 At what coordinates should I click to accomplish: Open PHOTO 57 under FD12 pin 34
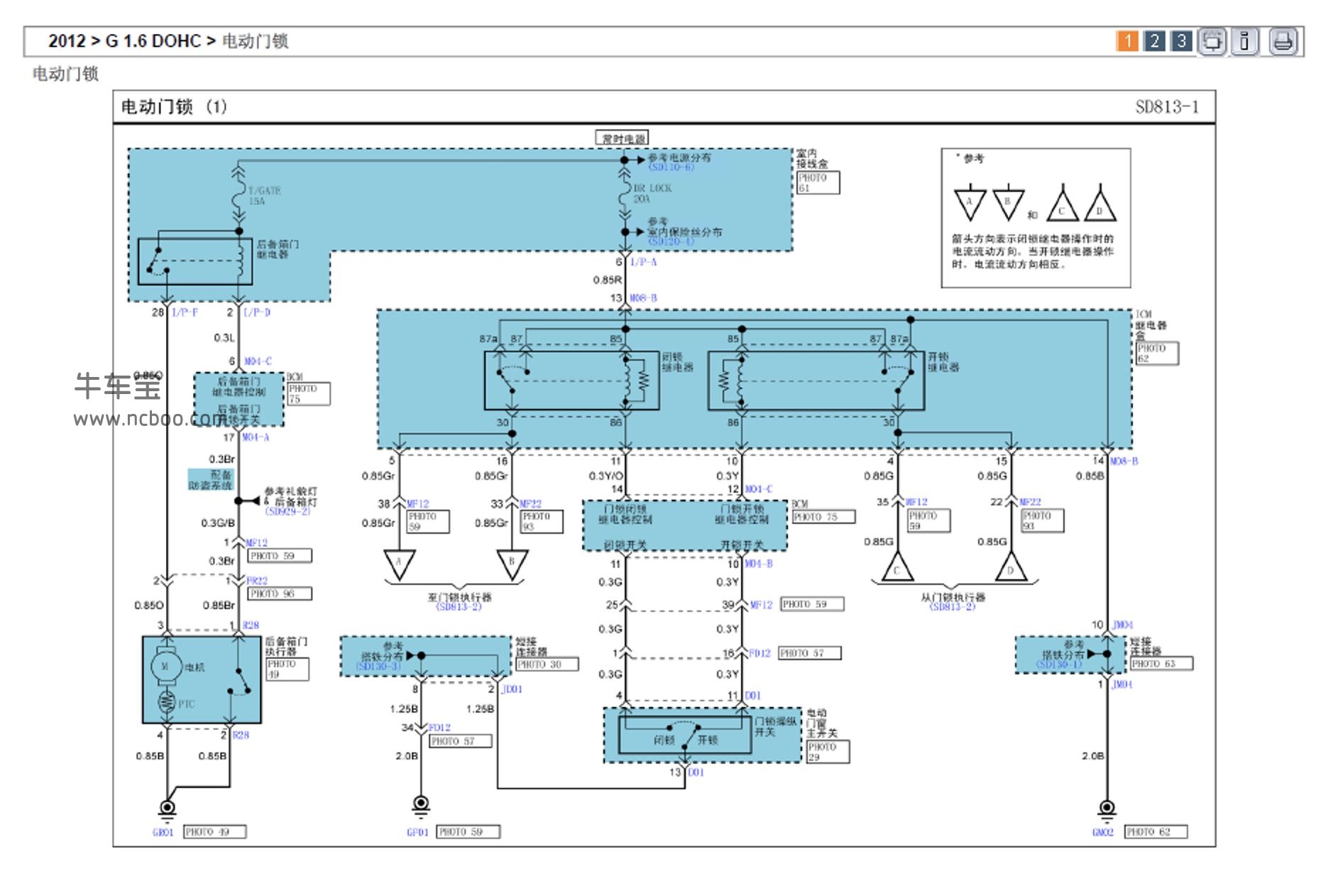[461, 741]
